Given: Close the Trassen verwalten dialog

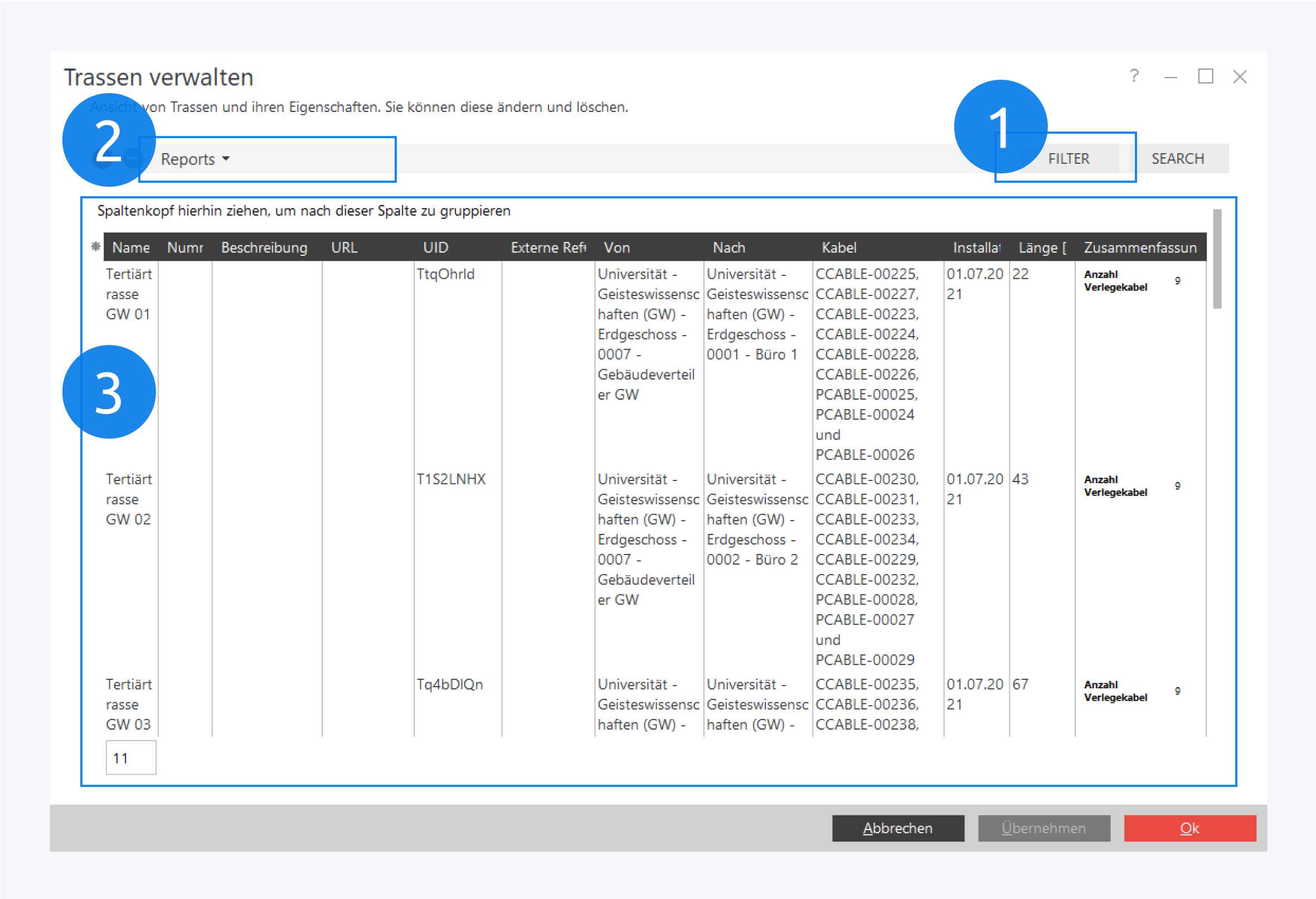Looking at the screenshot, I should (1240, 76).
